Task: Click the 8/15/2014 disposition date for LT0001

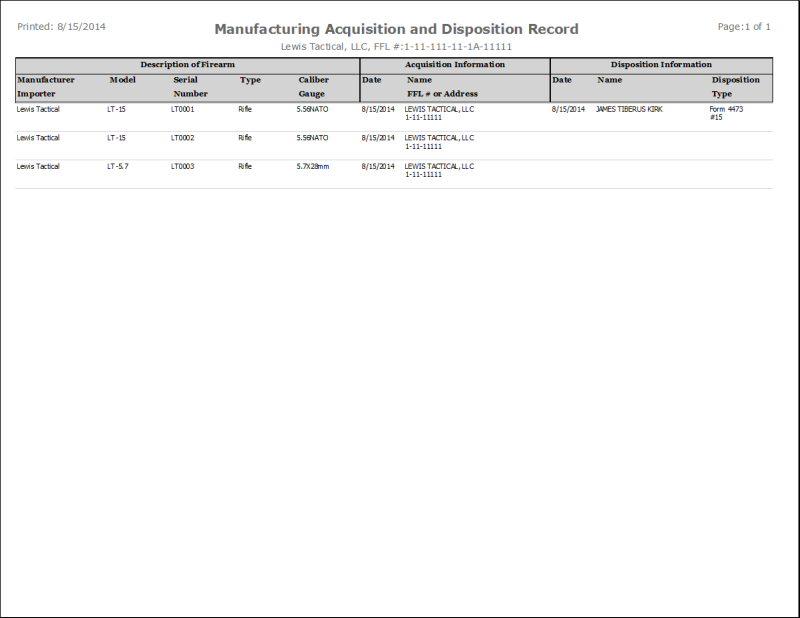Action: pyautogui.click(x=568, y=109)
